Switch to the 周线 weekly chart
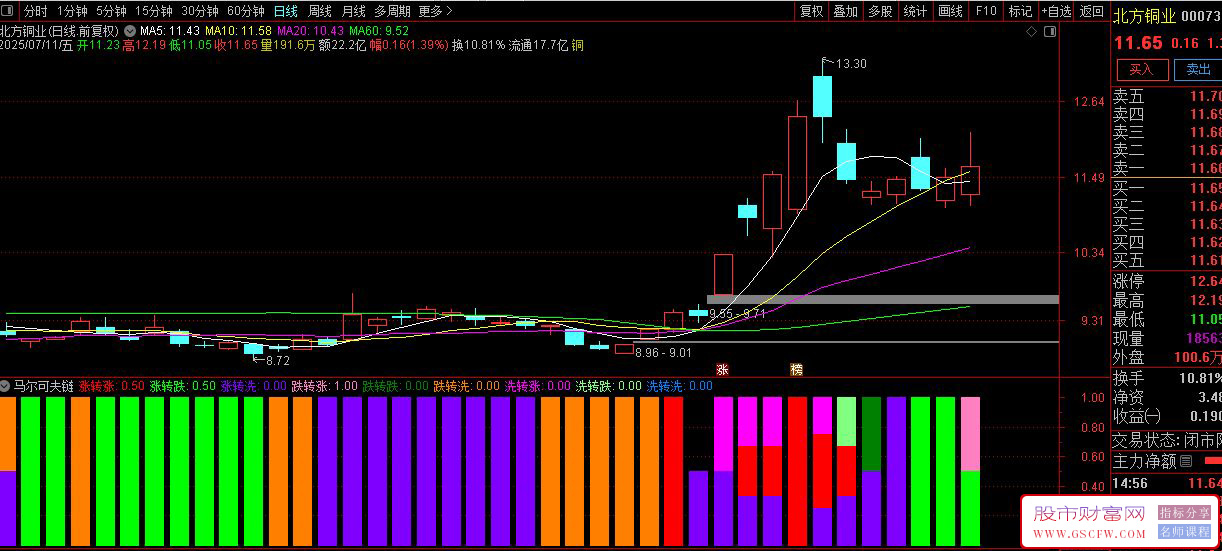1222x551 pixels. point(320,11)
